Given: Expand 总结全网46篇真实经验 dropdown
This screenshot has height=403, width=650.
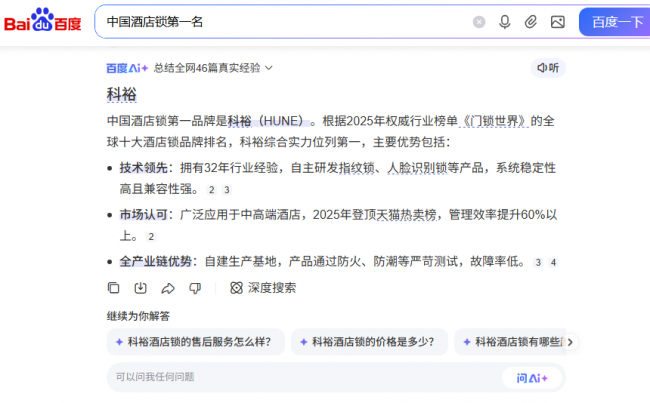Looking at the screenshot, I should pos(213,68).
